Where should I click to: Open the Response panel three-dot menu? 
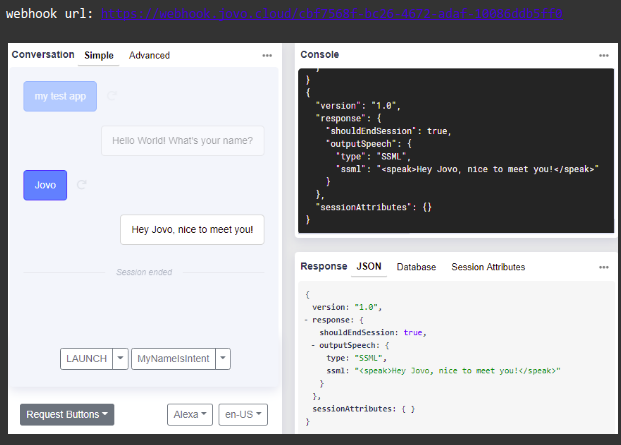pyautogui.click(x=604, y=267)
